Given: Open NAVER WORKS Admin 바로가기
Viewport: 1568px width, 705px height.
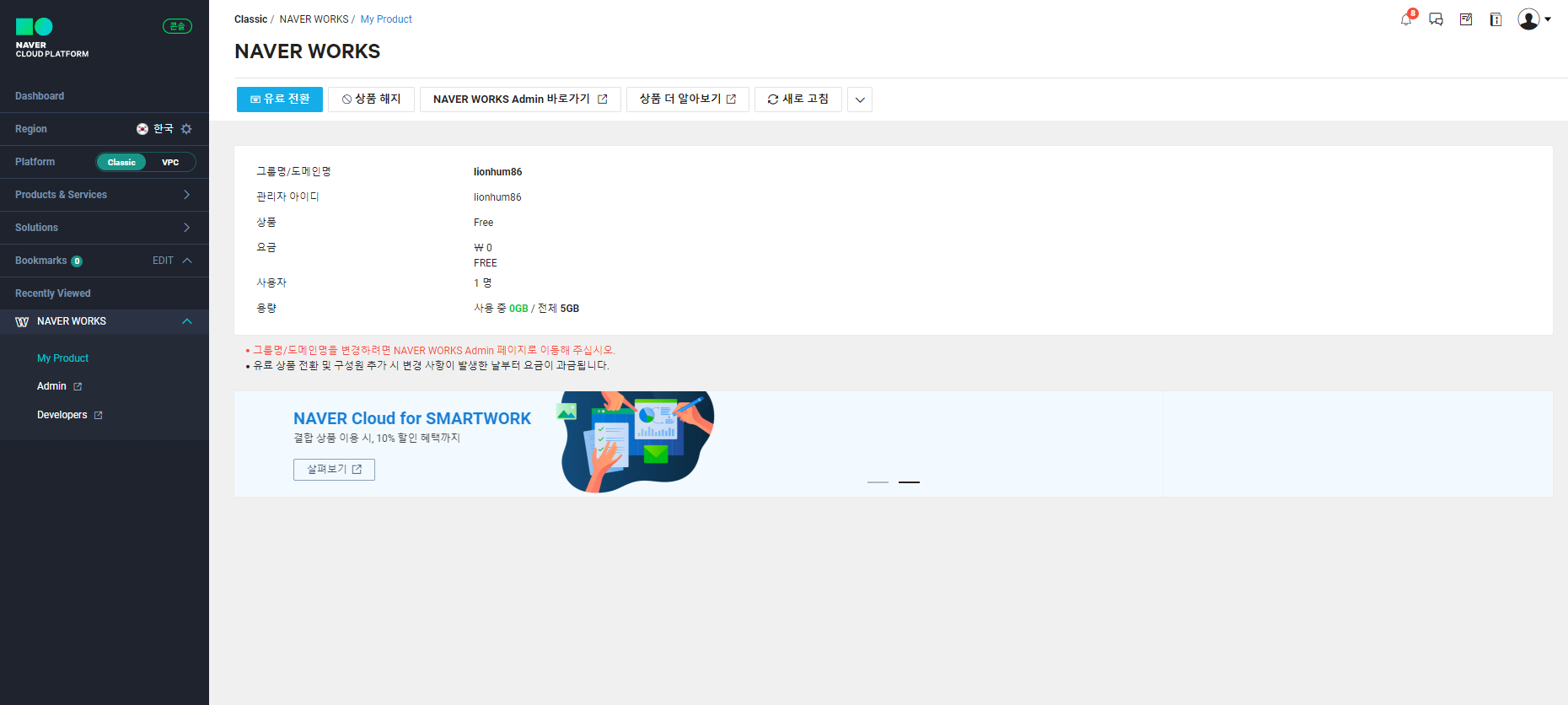Looking at the screenshot, I should coord(520,100).
